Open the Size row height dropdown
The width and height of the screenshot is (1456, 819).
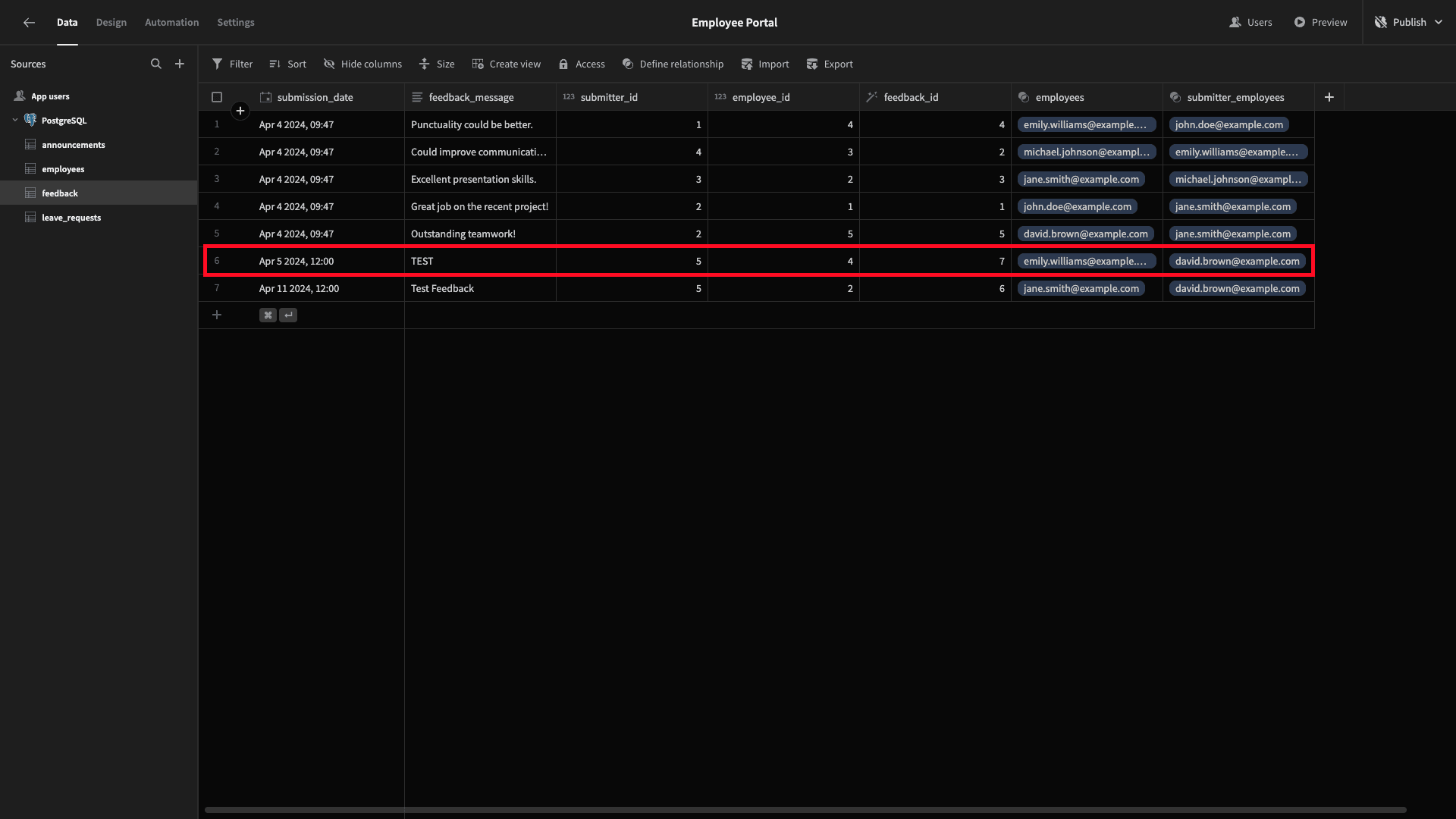pyautogui.click(x=437, y=64)
